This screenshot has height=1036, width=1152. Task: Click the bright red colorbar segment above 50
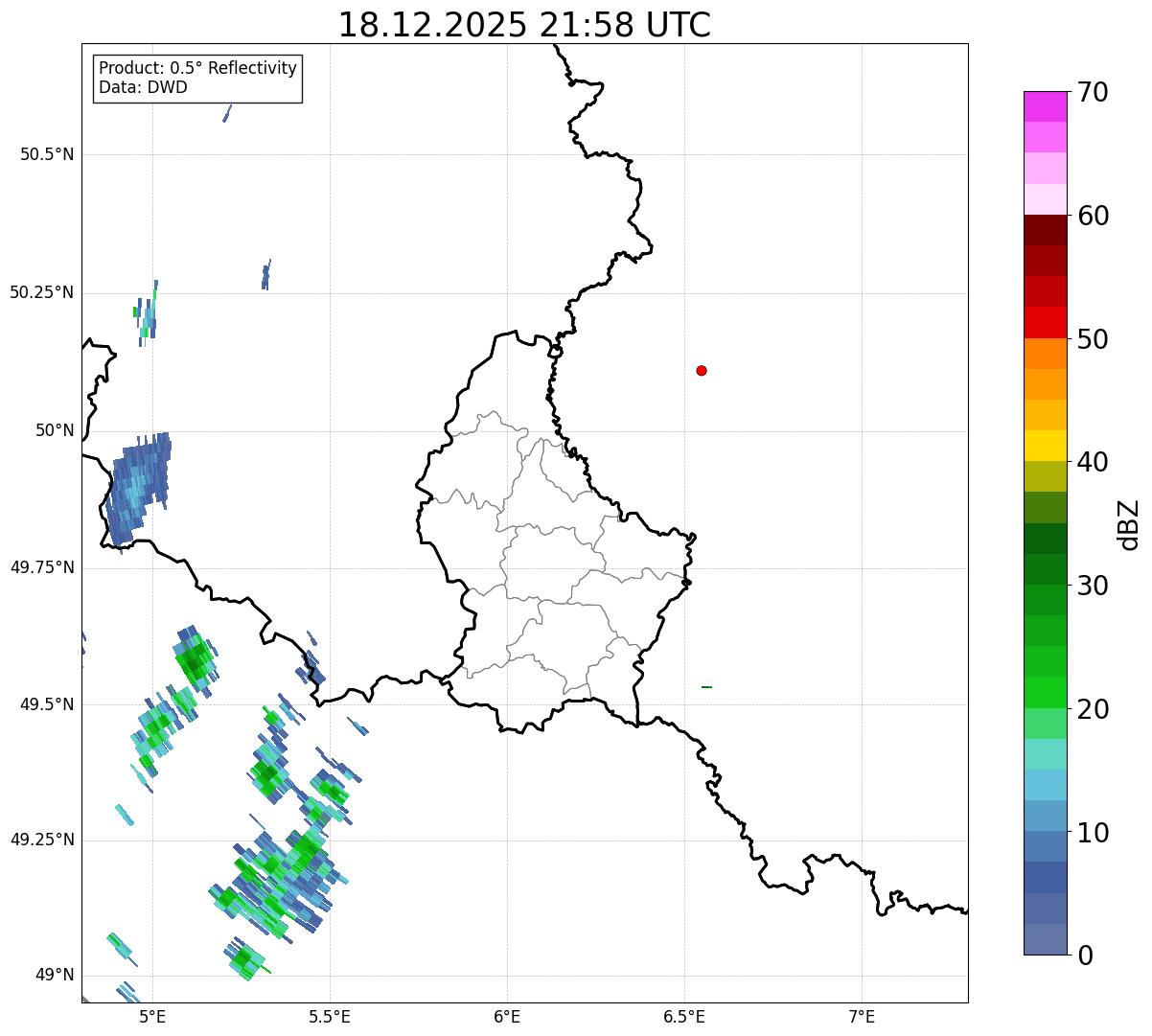1045,322
